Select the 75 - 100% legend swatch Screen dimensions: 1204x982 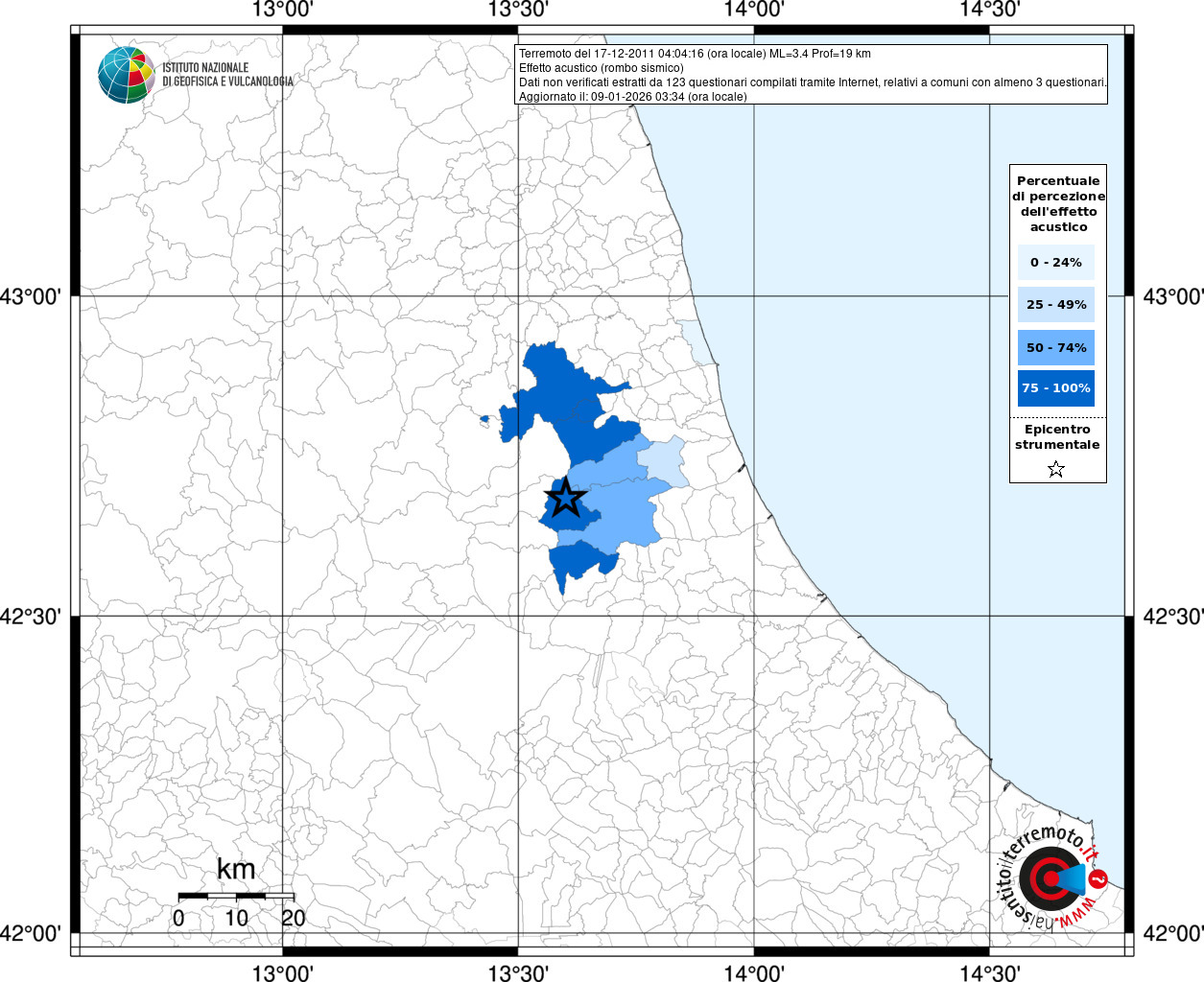pyautogui.click(x=1055, y=388)
